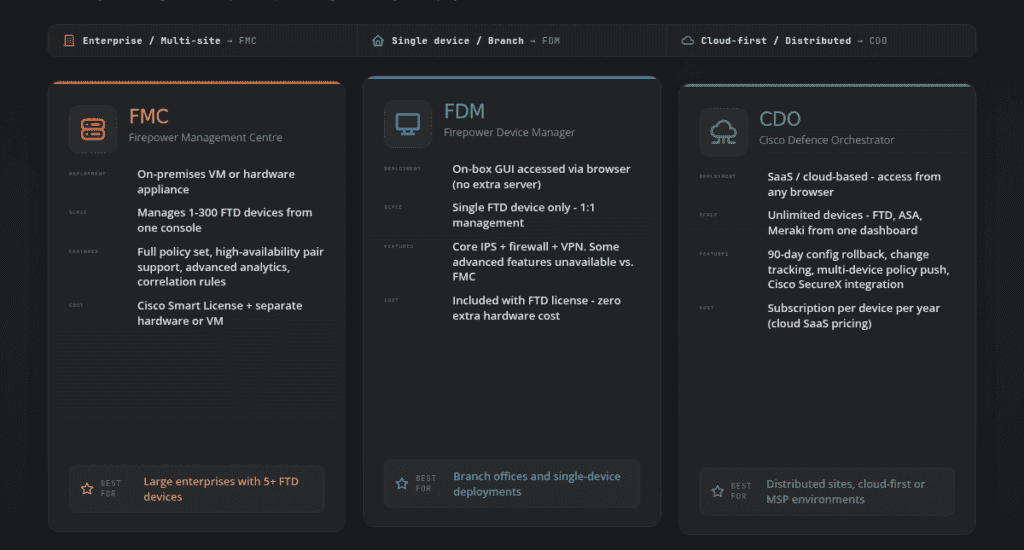Click the Cisco Defence Orchestrator subtitle
This screenshot has height=550, width=1024.
(x=827, y=140)
